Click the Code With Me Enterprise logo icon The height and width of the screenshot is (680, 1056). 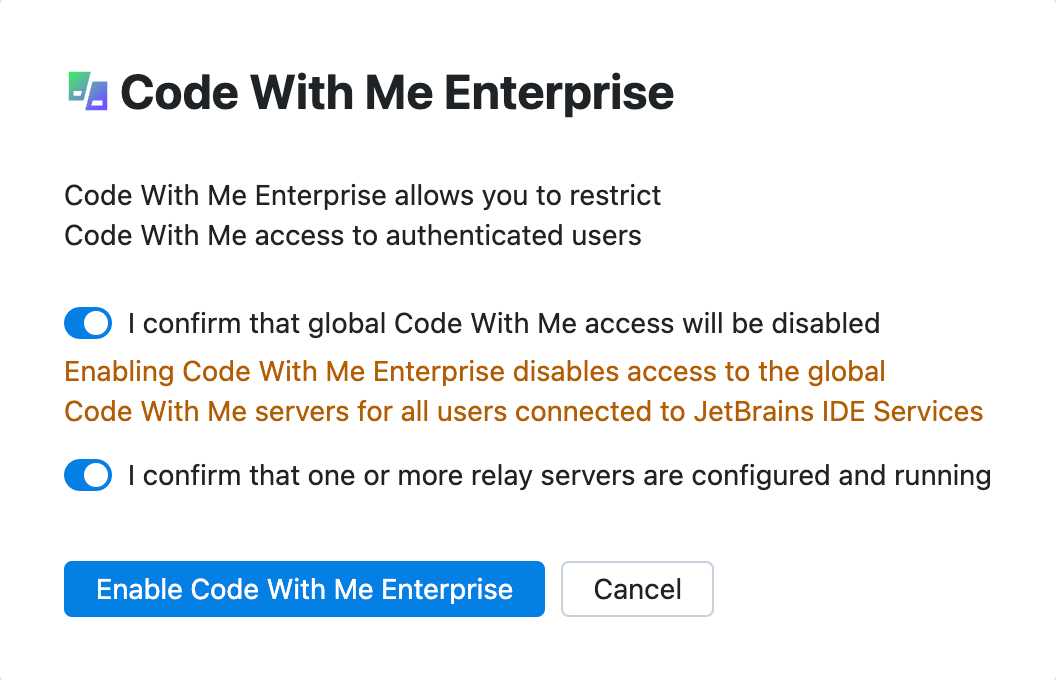(87, 91)
